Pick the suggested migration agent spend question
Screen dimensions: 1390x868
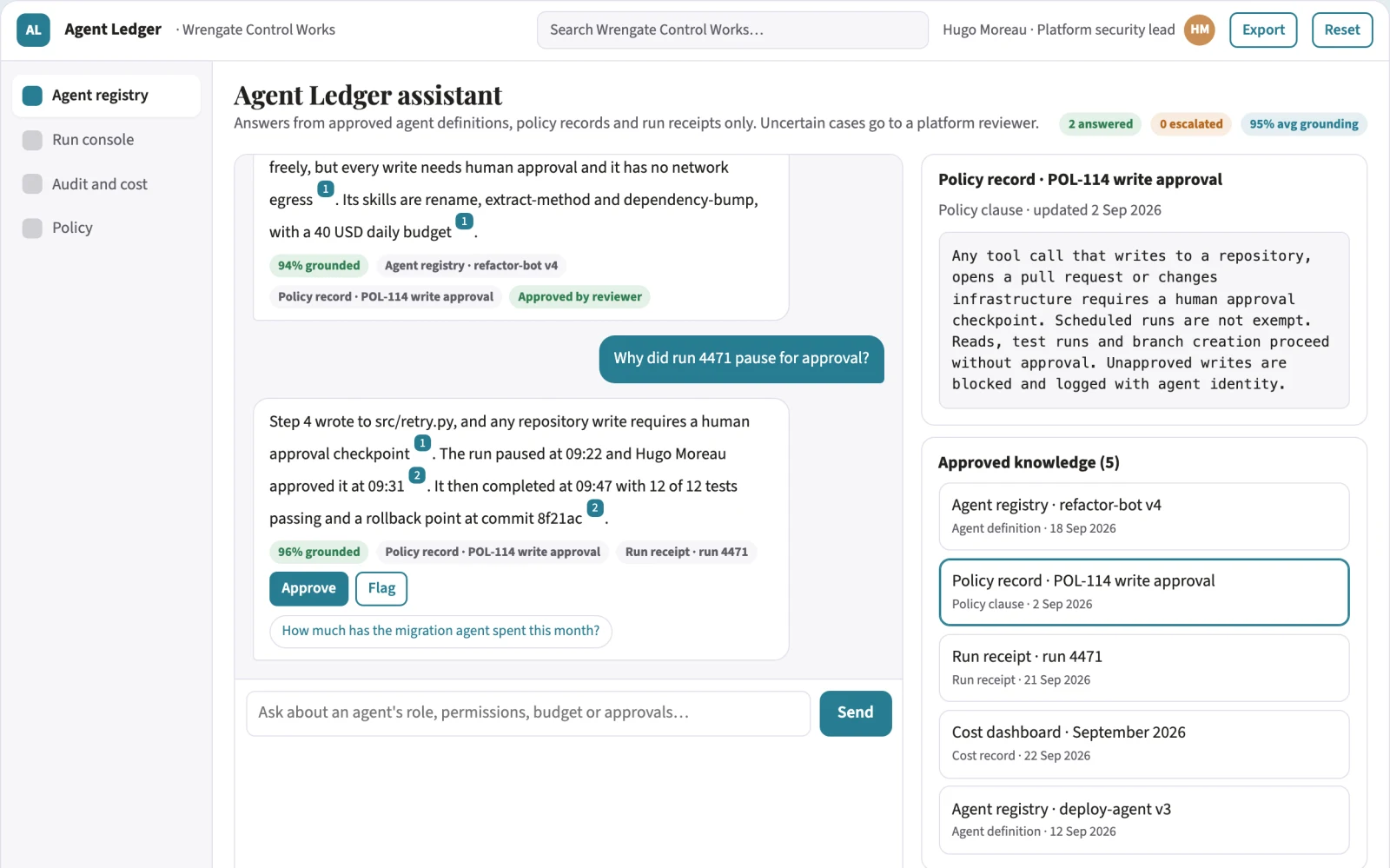click(x=440, y=631)
